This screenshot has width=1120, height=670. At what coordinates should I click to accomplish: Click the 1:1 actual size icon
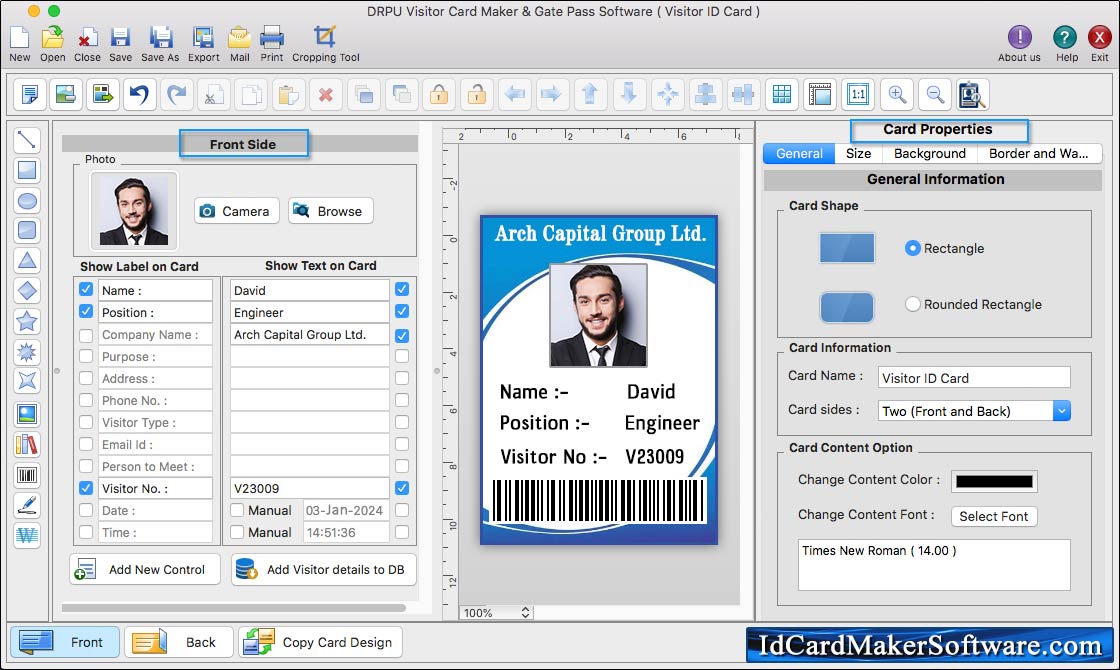[858, 94]
